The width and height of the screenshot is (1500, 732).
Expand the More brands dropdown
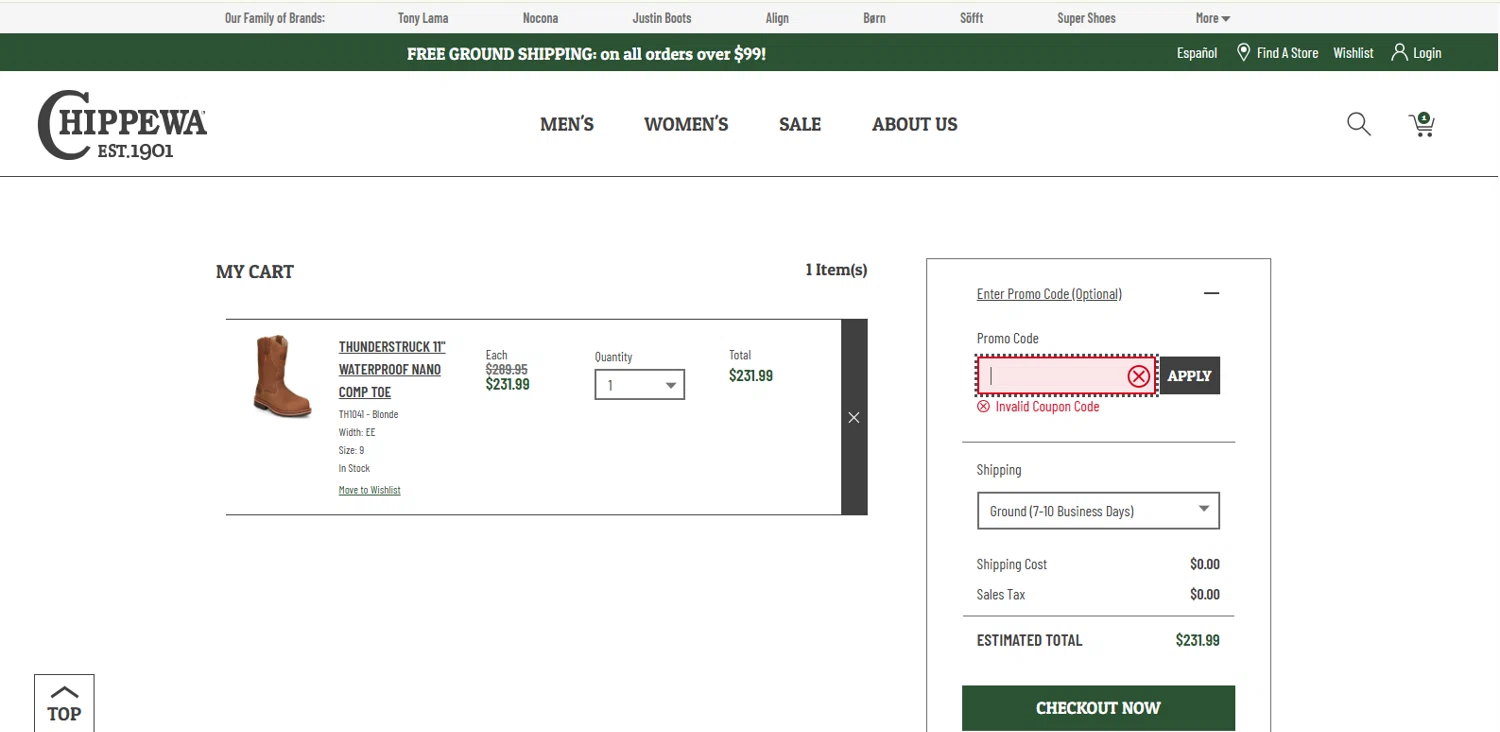pyautogui.click(x=1213, y=18)
